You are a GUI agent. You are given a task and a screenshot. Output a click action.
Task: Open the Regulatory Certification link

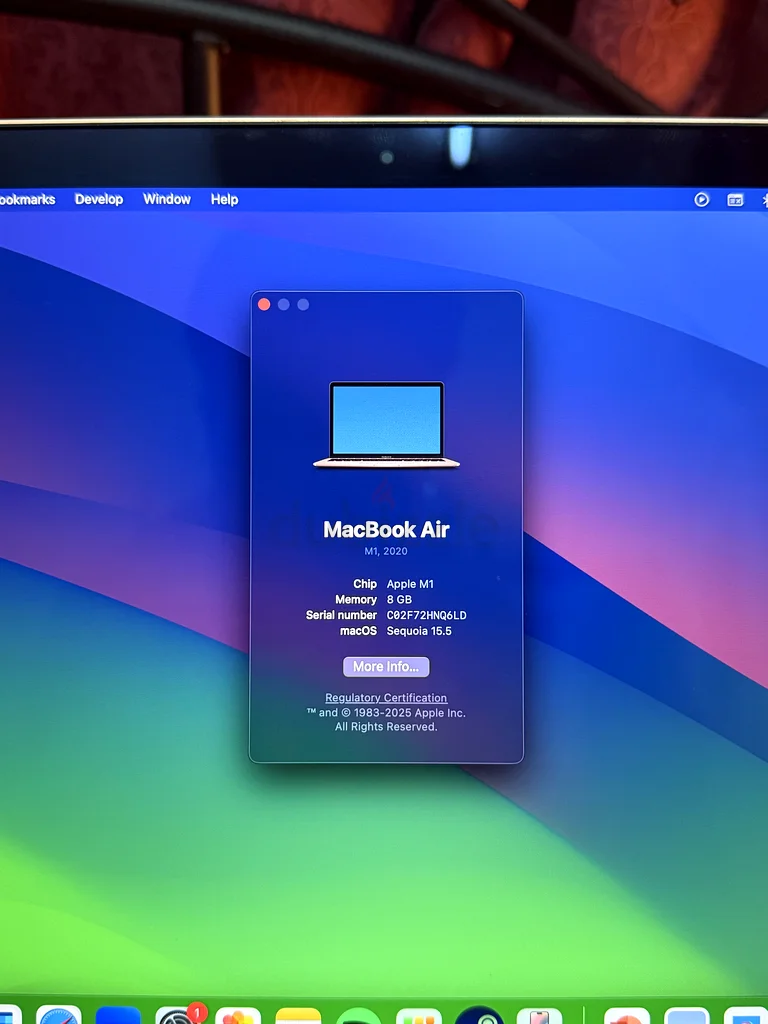pos(386,698)
